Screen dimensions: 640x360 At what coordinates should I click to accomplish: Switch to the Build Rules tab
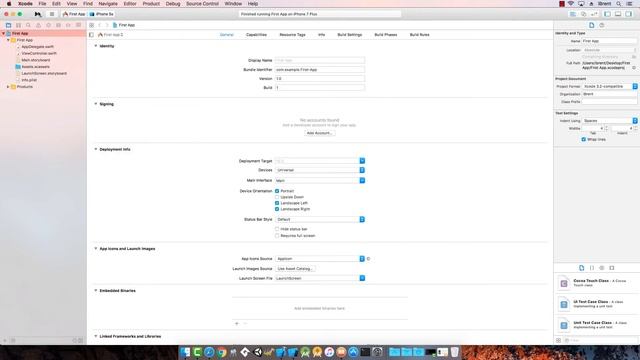click(x=420, y=35)
